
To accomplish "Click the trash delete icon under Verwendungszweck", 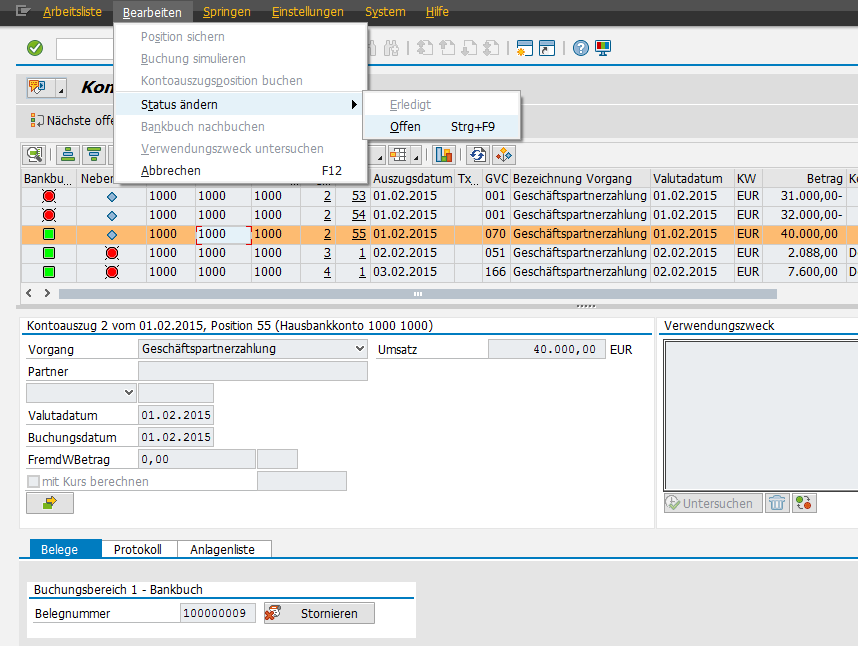I will [778, 503].
